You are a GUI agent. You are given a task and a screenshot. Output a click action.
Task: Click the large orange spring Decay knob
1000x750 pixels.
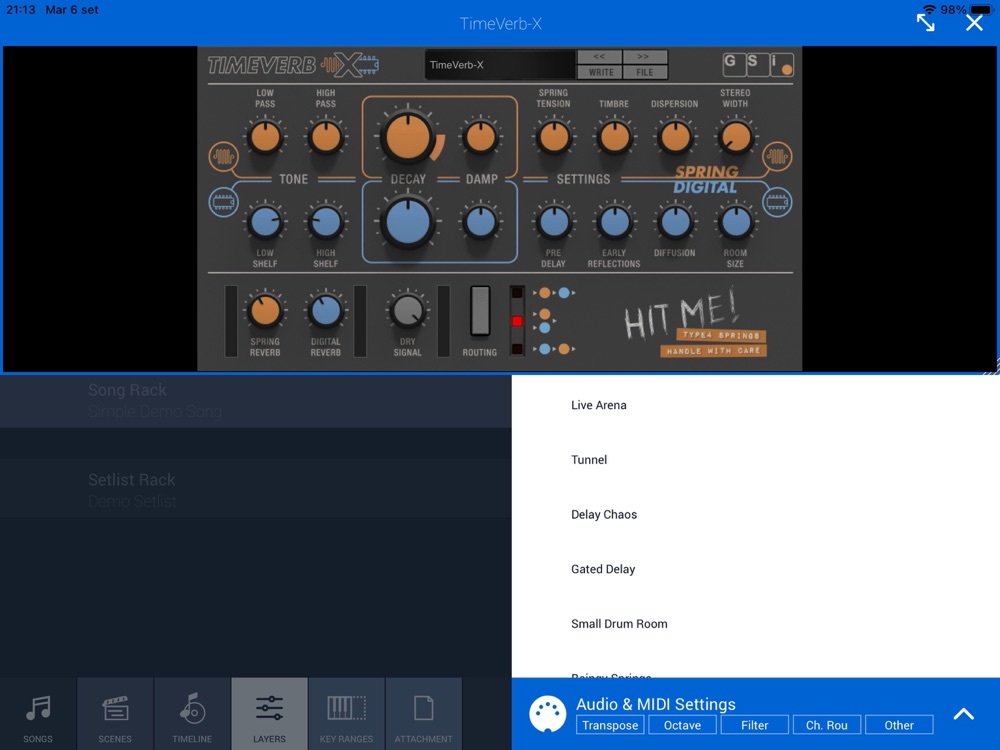coord(408,136)
